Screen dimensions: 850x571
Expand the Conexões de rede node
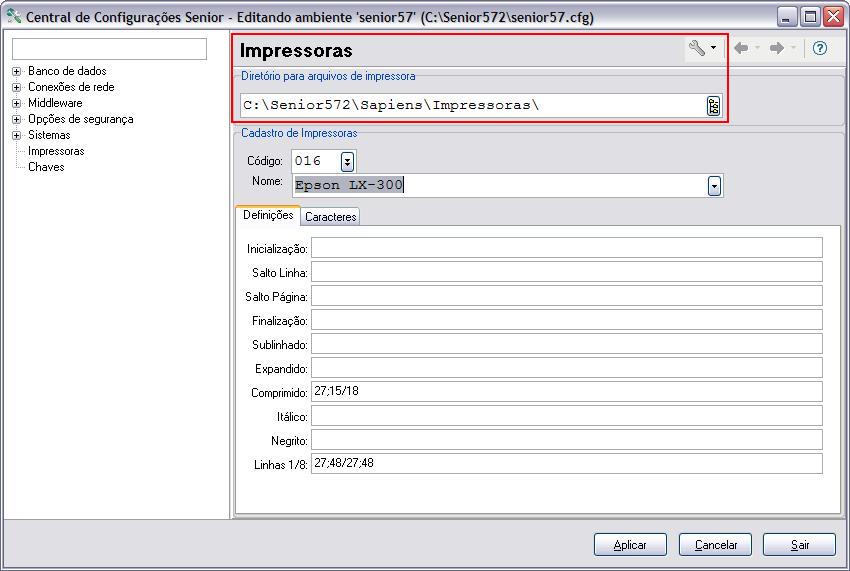pos(17,87)
